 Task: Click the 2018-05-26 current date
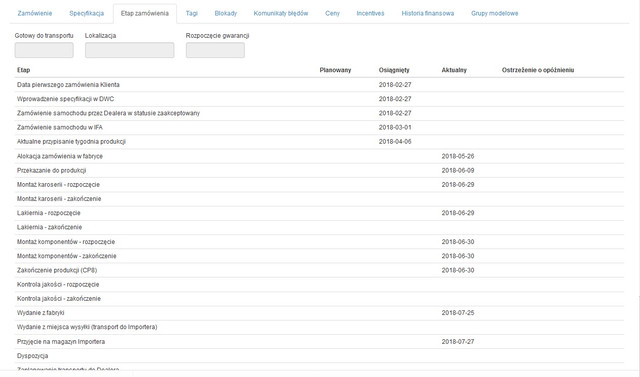[x=458, y=156]
